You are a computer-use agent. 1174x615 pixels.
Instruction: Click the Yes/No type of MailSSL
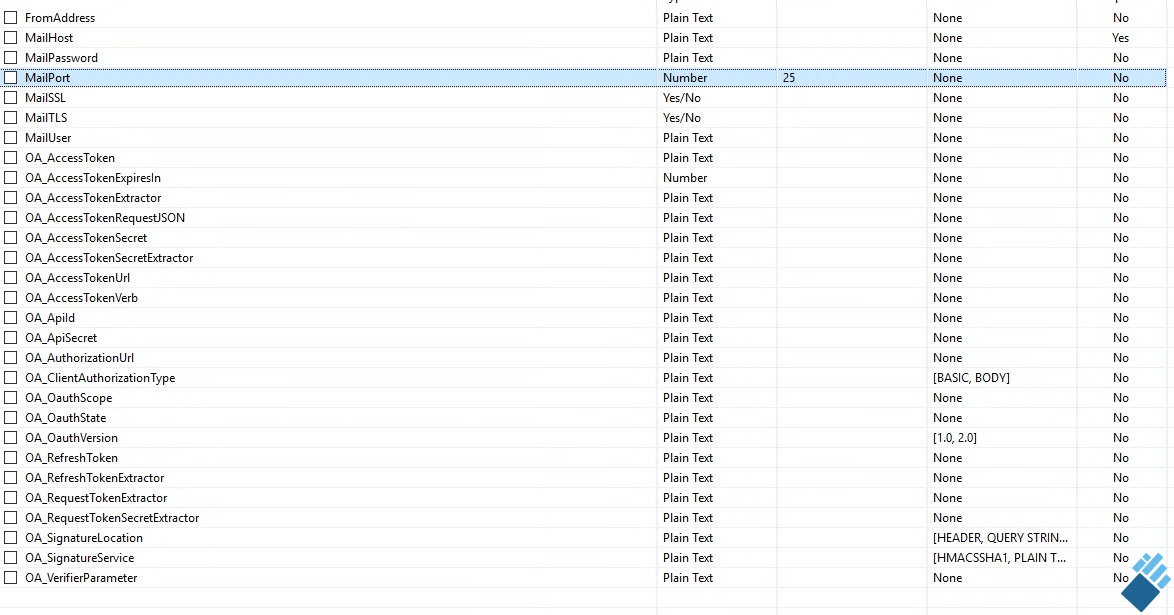coord(681,97)
